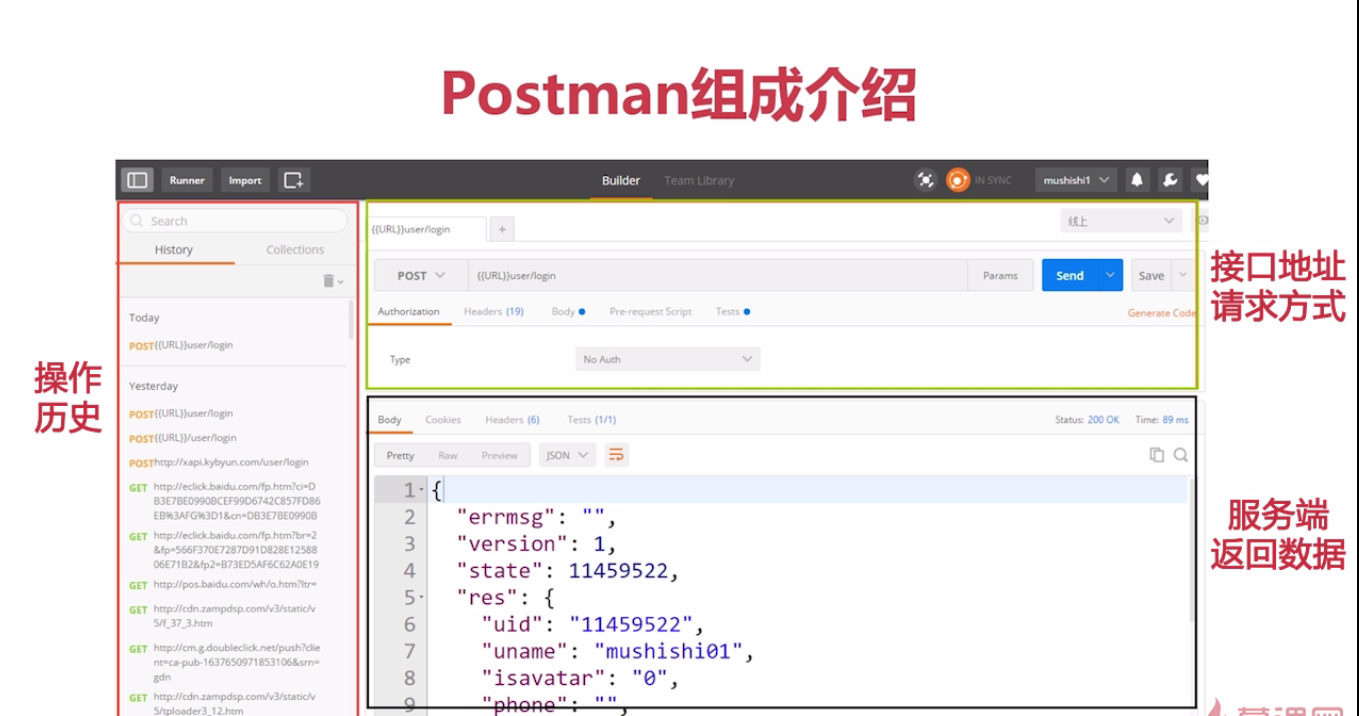Open the JSON format dropdown
1359x716 pixels.
coord(567,455)
